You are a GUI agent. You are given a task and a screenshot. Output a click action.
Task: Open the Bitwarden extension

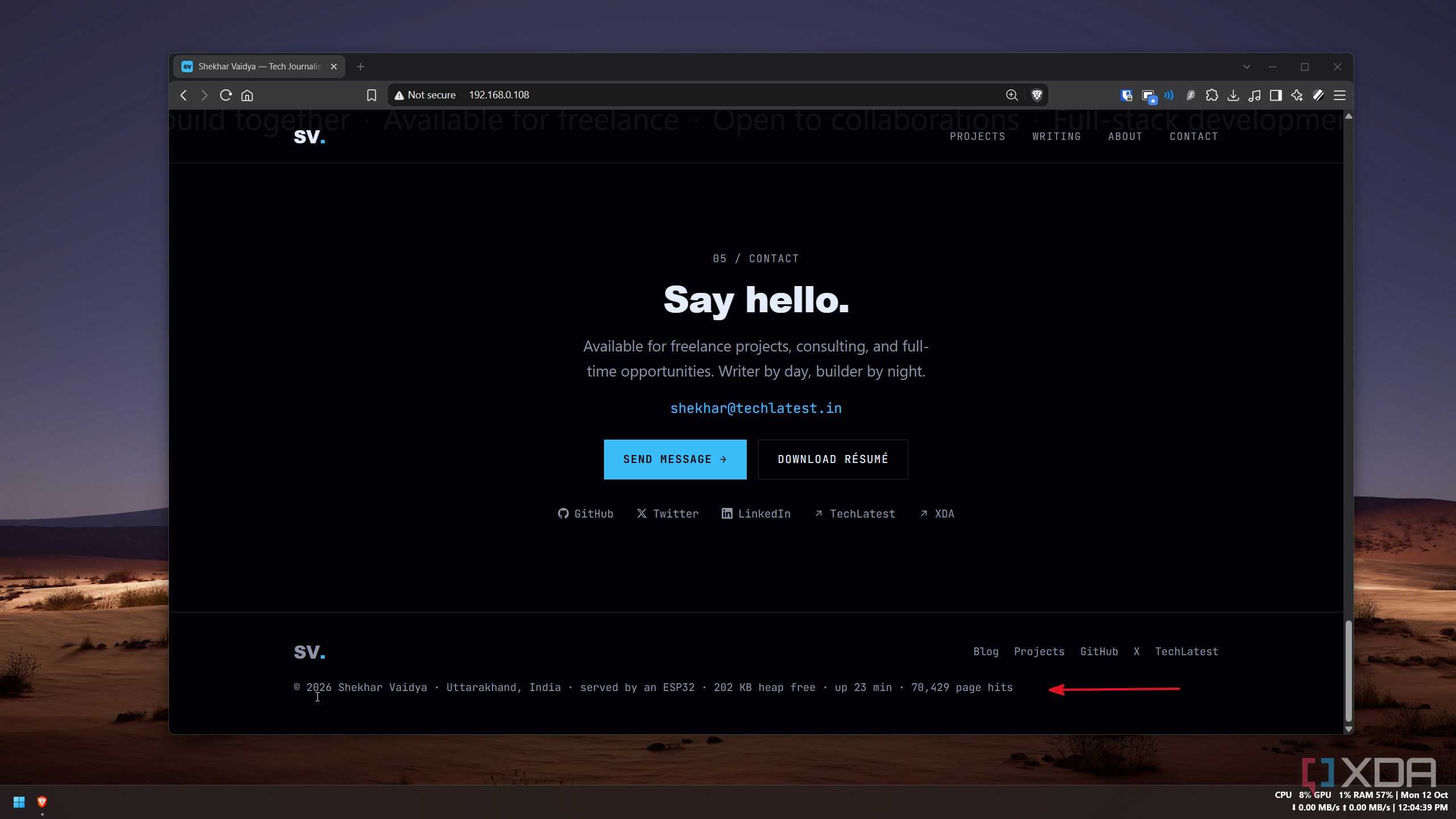click(x=1126, y=95)
